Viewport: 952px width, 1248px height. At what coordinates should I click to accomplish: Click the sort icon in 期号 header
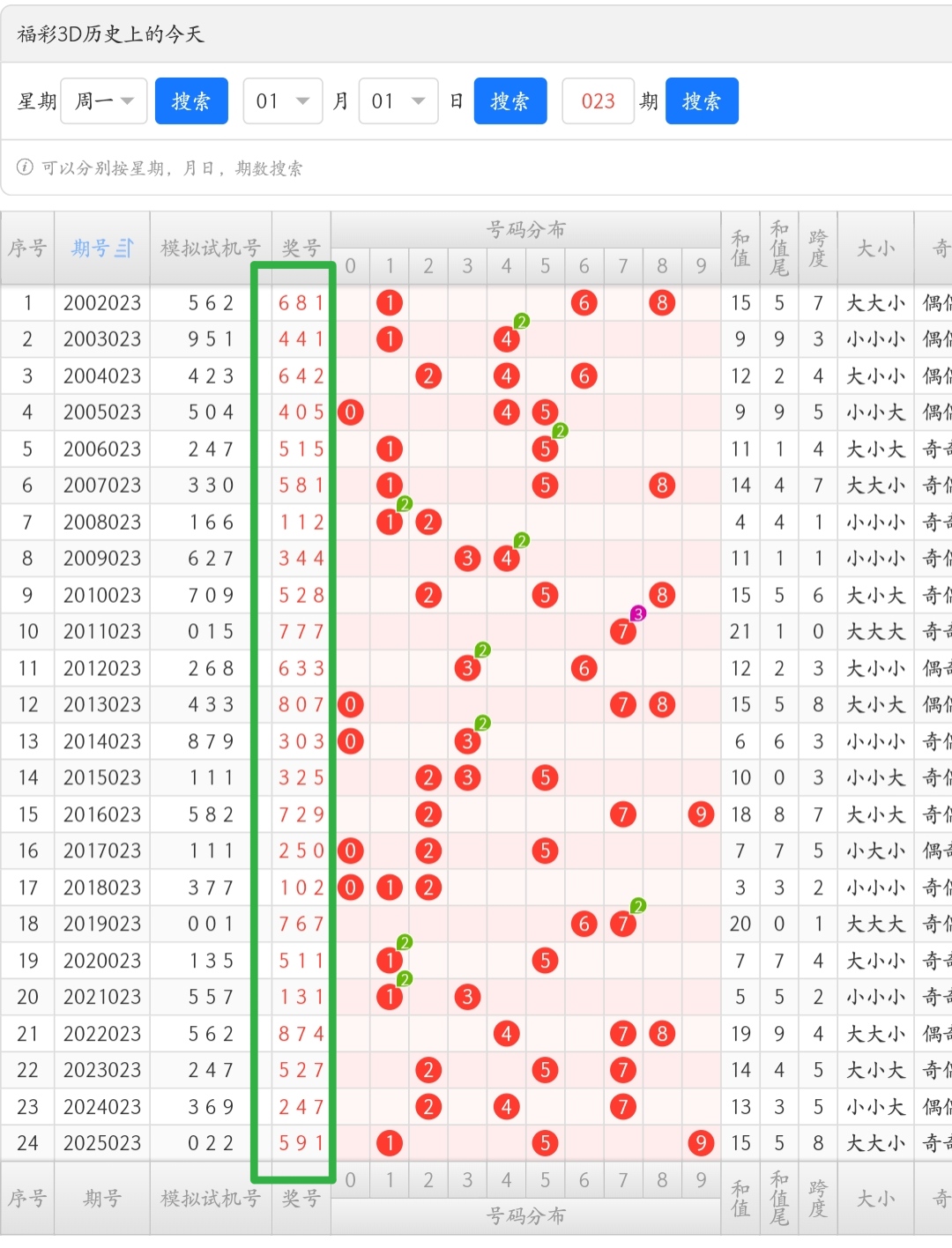pyautogui.click(x=125, y=249)
